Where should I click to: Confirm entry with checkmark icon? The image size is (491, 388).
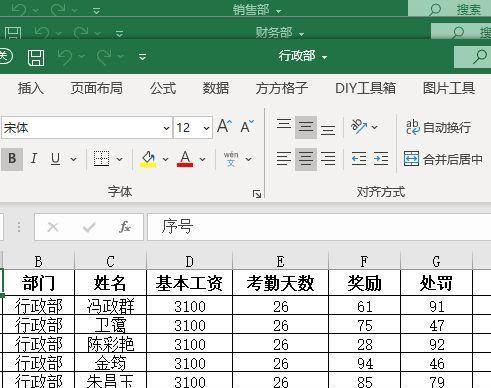pyautogui.click(x=89, y=227)
